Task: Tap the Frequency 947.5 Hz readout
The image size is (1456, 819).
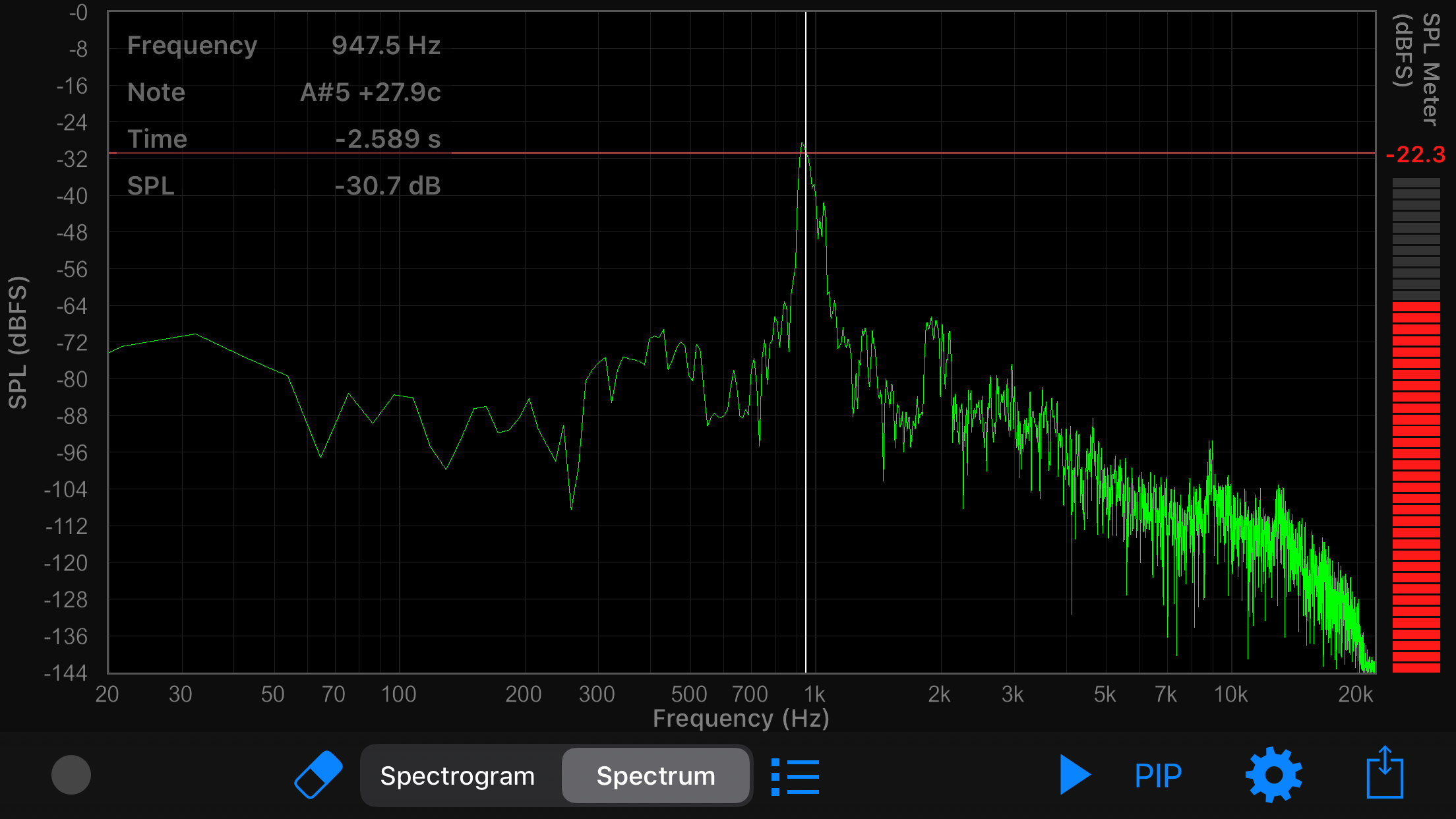Action: pos(386,45)
